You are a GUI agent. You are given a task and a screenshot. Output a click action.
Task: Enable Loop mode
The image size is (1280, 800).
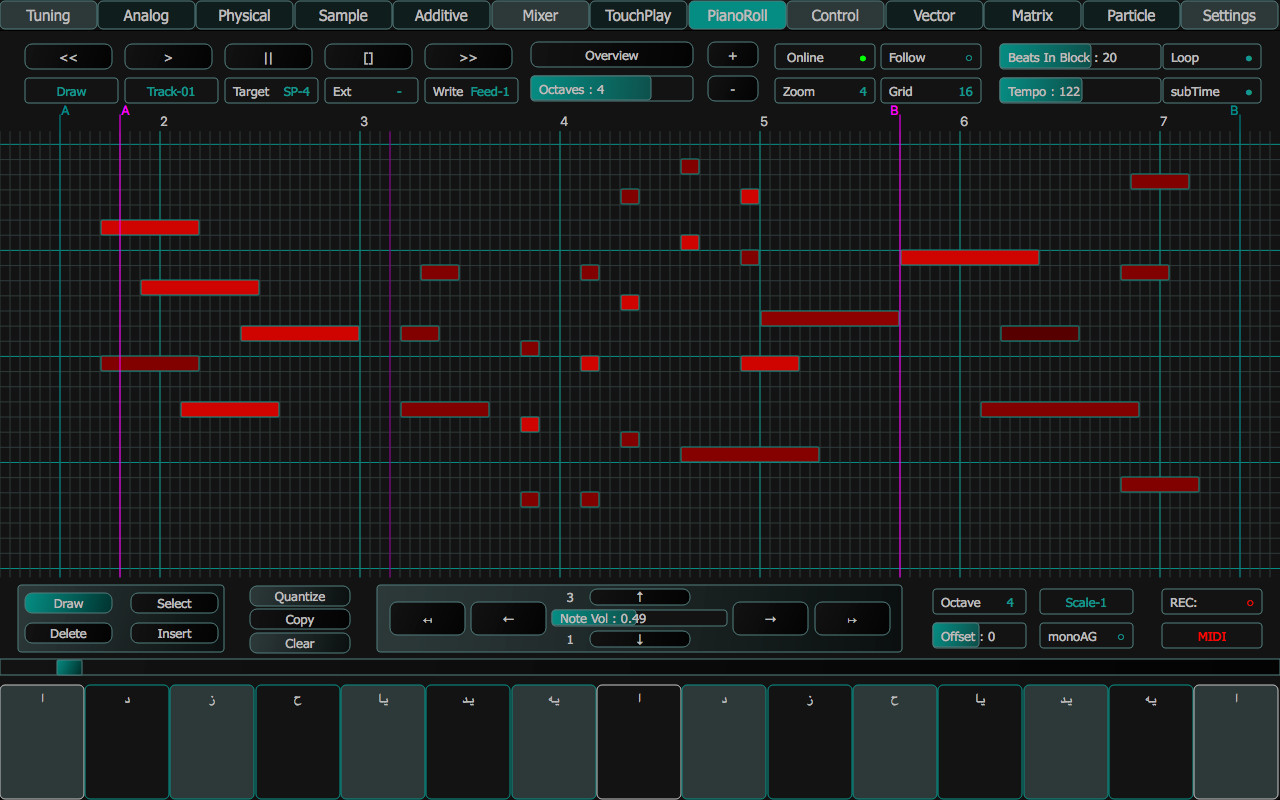coord(1211,57)
